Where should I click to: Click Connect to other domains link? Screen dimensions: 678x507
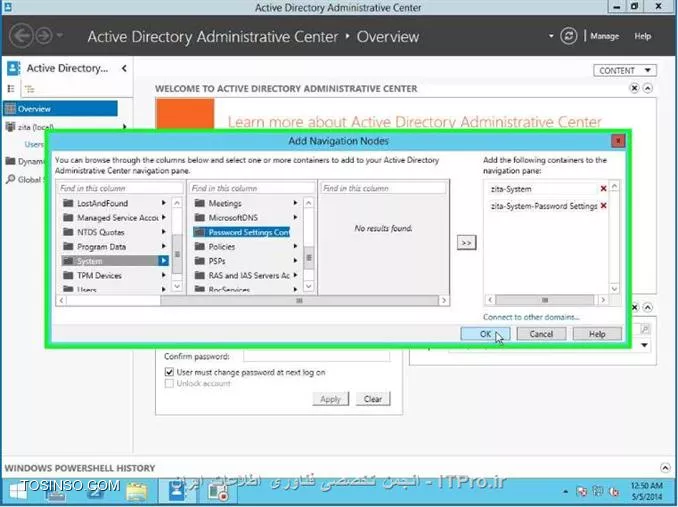tap(531, 317)
